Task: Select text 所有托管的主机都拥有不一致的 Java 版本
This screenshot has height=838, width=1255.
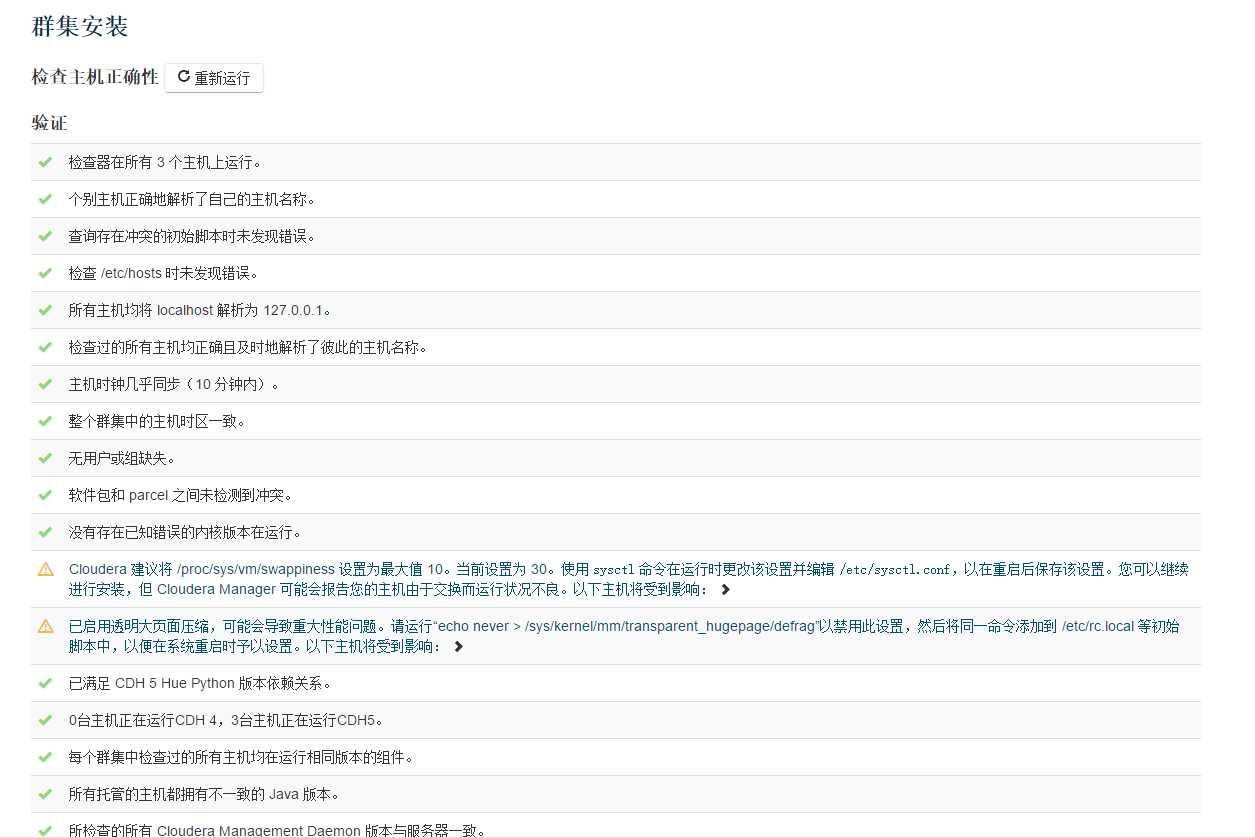Action: coord(204,794)
